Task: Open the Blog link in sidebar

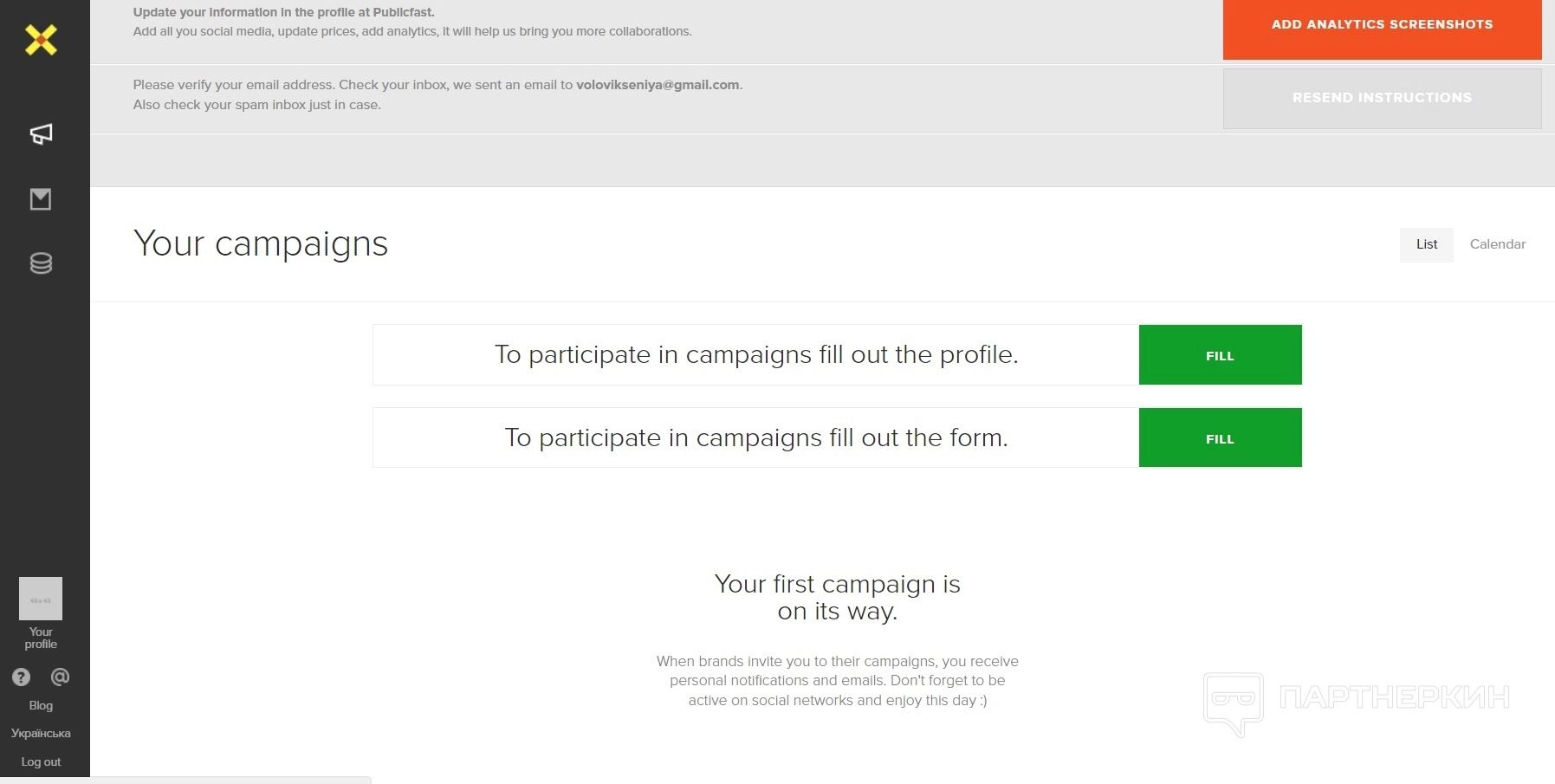Action: click(41, 706)
